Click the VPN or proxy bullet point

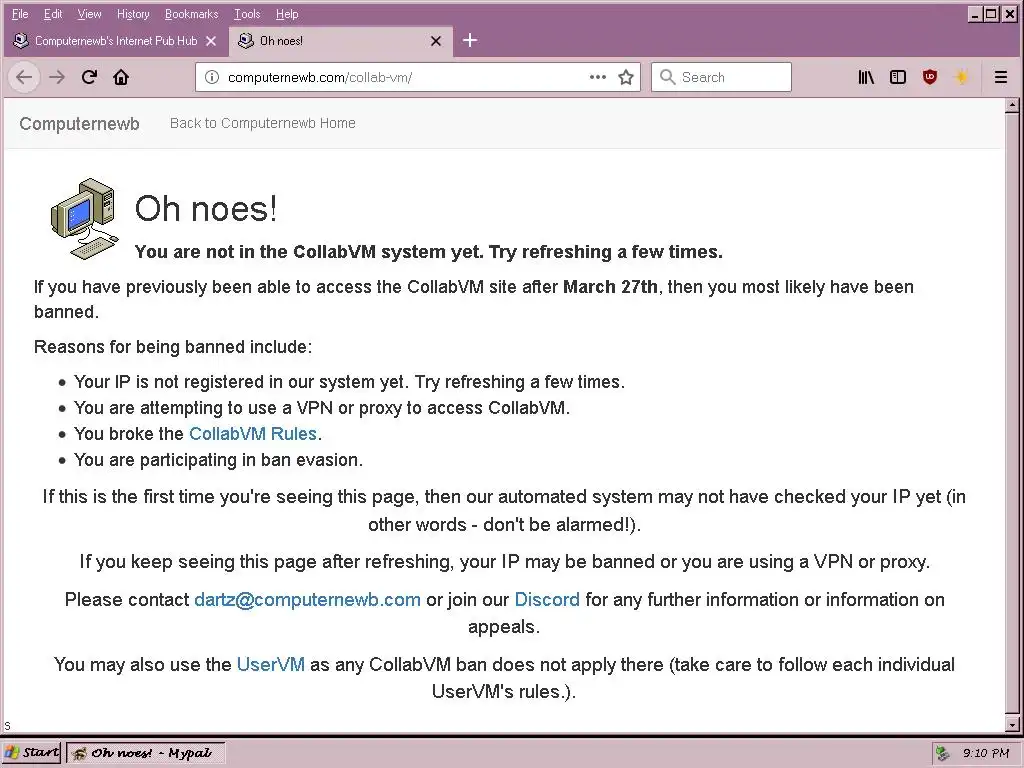click(x=322, y=408)
